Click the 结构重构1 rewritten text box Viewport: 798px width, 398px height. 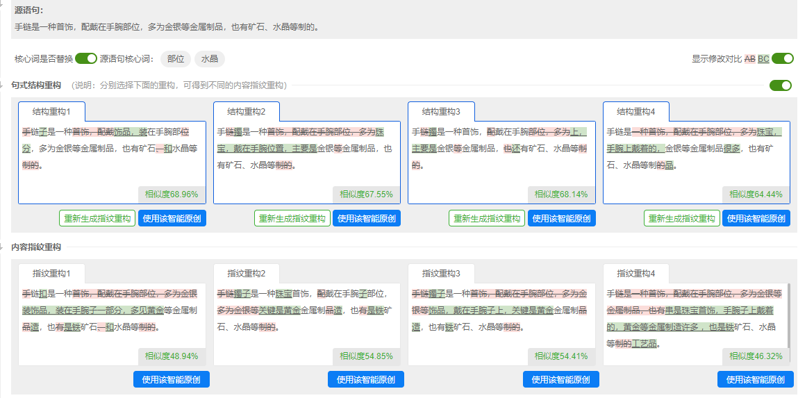[112, 162]
